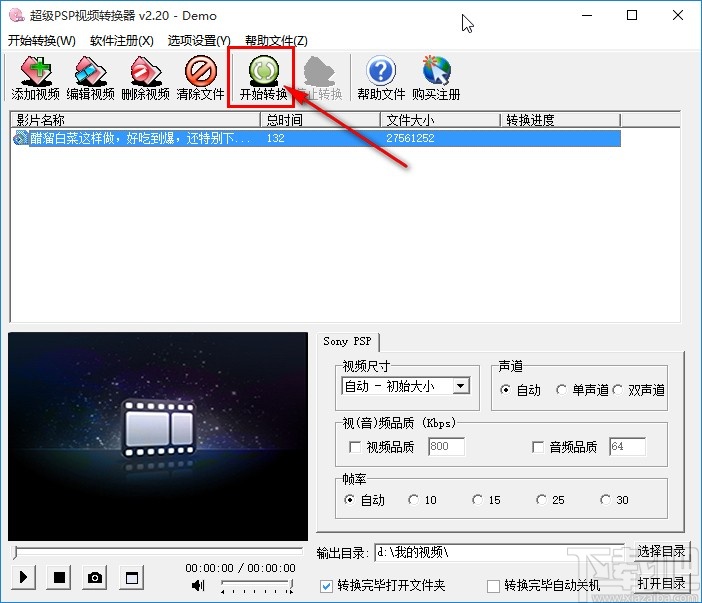Click 删除视频 to delete the video
This screenshot has width=702, height=603.
[146, 77]
